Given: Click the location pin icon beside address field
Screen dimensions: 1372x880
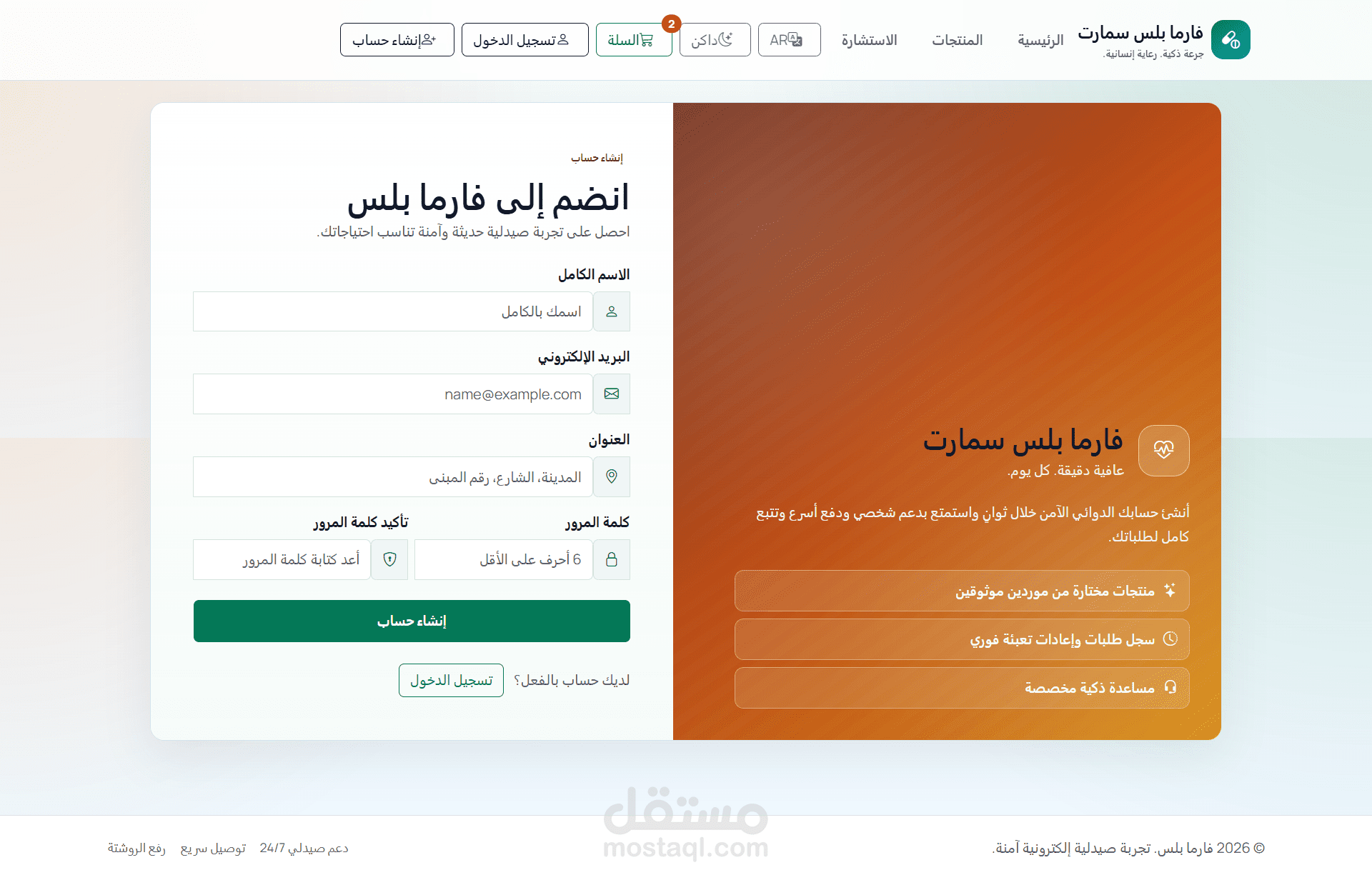Looking at the screenshot, I should click(x=612, y=476).
